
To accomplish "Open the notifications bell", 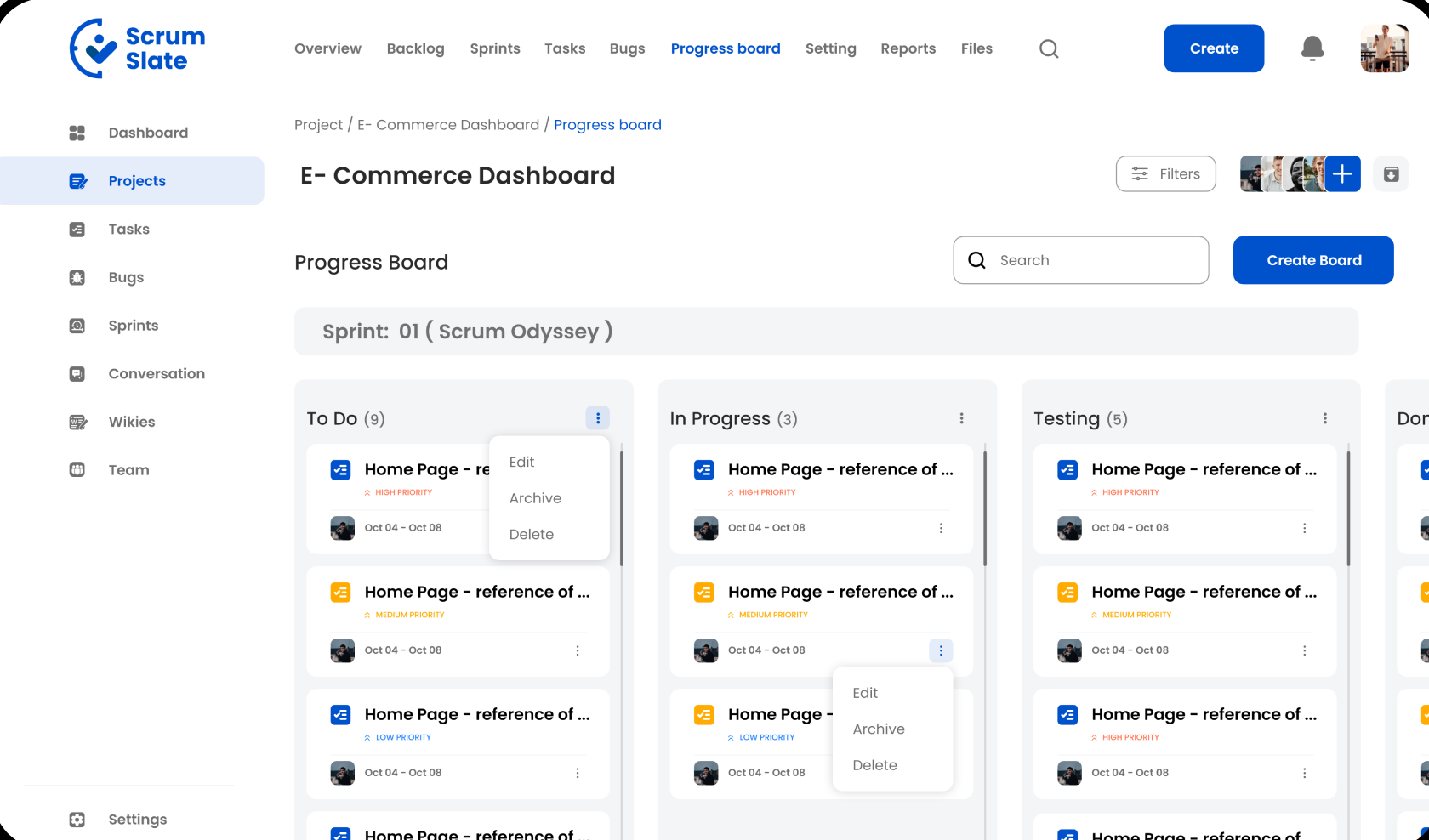I will click(1312, 48).
